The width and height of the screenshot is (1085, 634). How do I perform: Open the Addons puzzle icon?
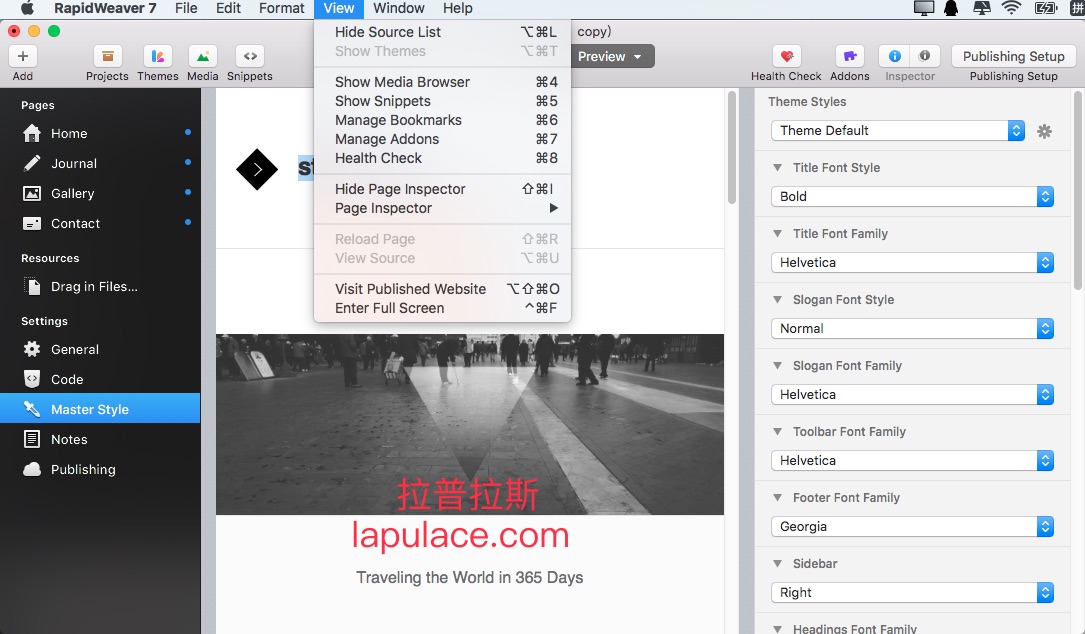pyautogui.click(x=850, y=56)
